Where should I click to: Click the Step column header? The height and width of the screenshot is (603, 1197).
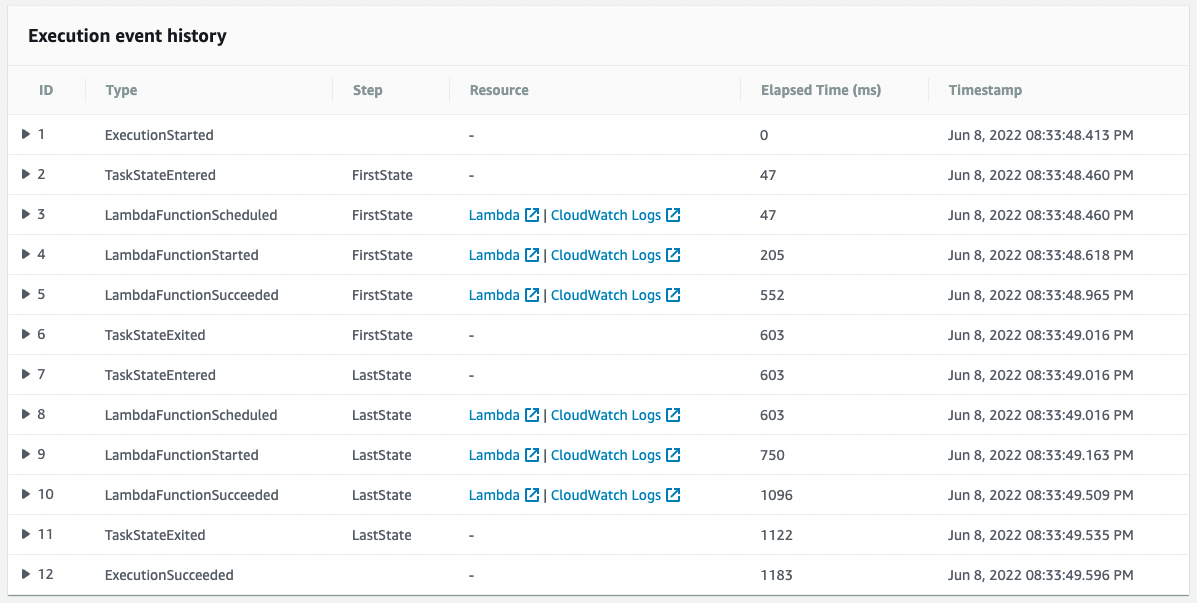367,90
